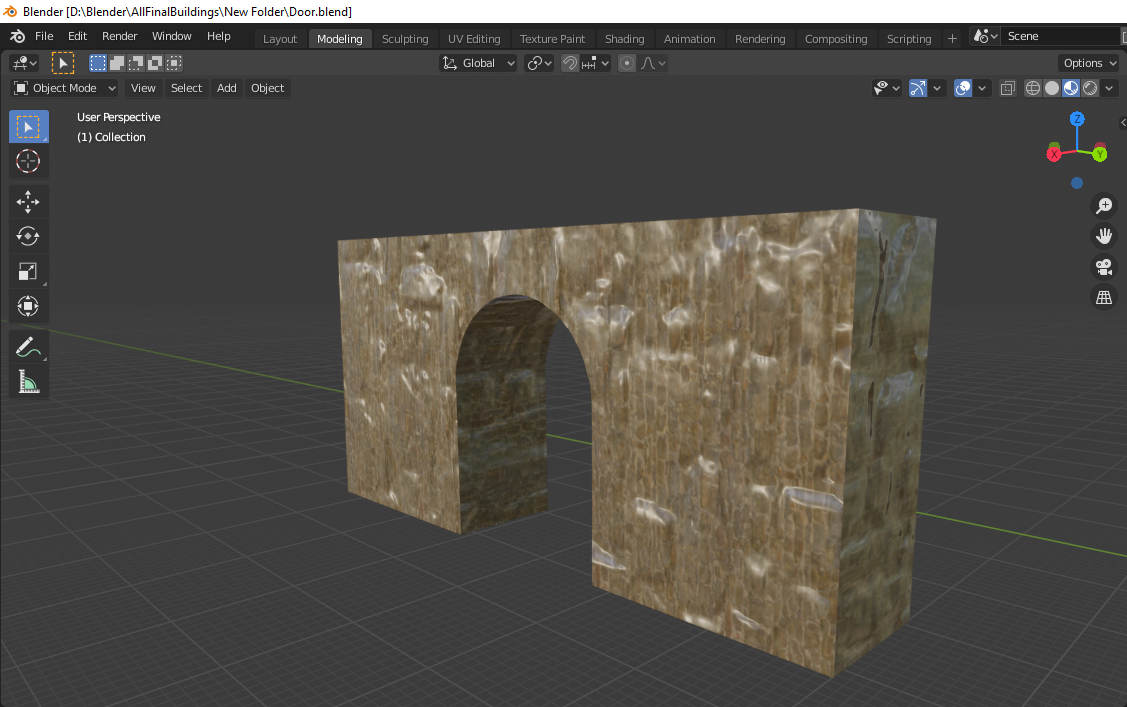Open the Window menu
The height and width of the screenshot is (707, 1127).
pos(171,36)
